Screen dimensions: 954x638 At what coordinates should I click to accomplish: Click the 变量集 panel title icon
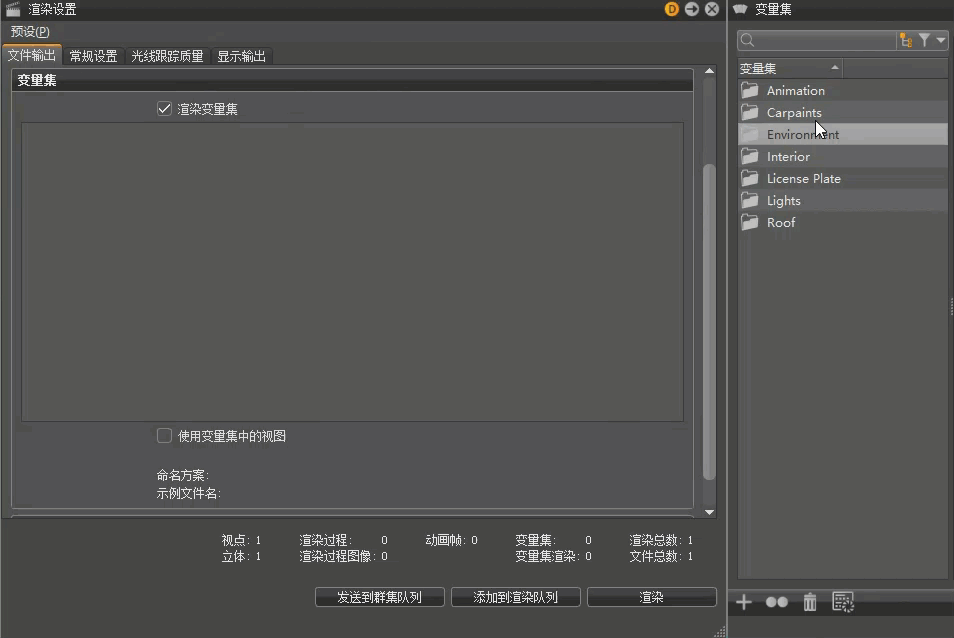(x=740, y=9)
